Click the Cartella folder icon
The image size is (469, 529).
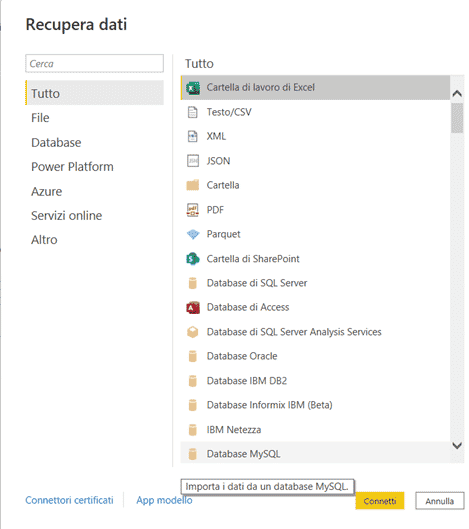pos(193,185)
